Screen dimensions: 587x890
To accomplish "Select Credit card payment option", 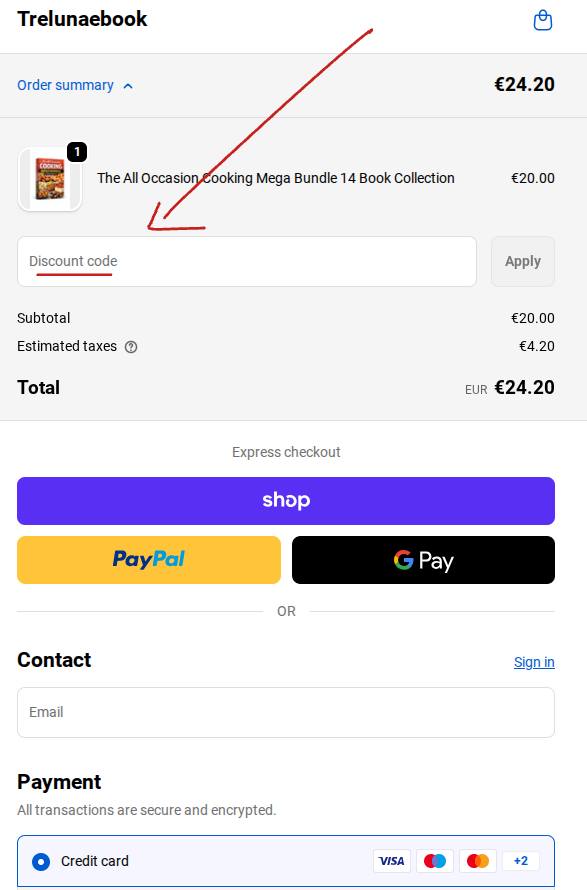I will pyautogui.click(x=39, y=861).
